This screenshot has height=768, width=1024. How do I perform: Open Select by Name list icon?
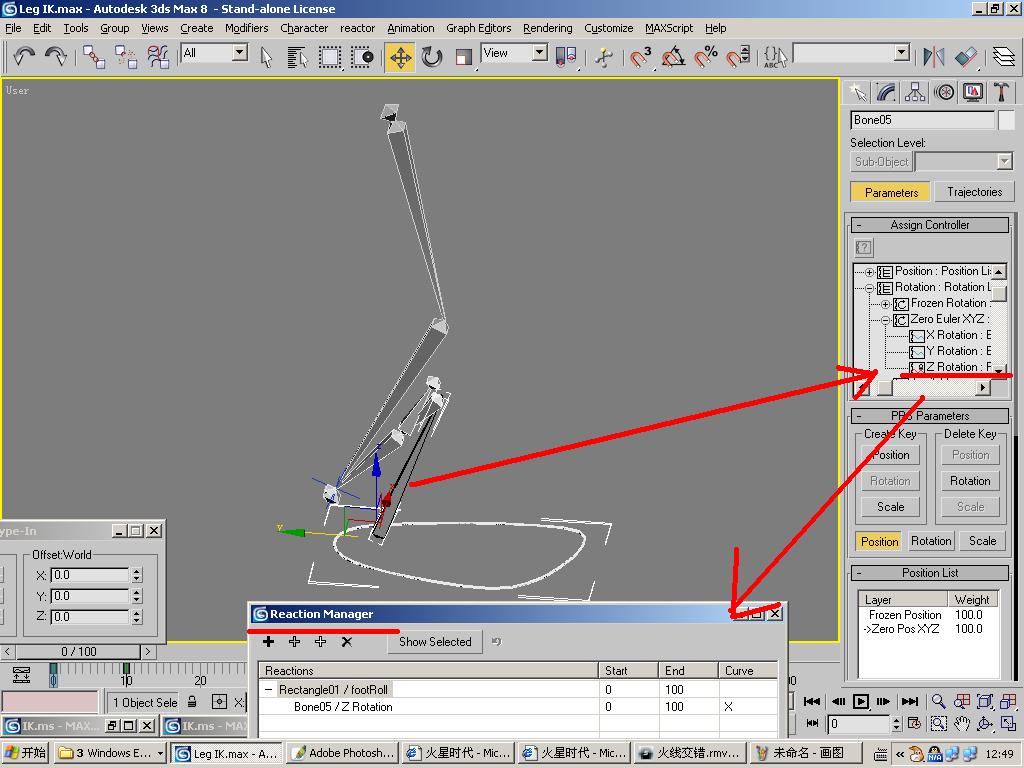pyautogui.click(x=297, y=57)
